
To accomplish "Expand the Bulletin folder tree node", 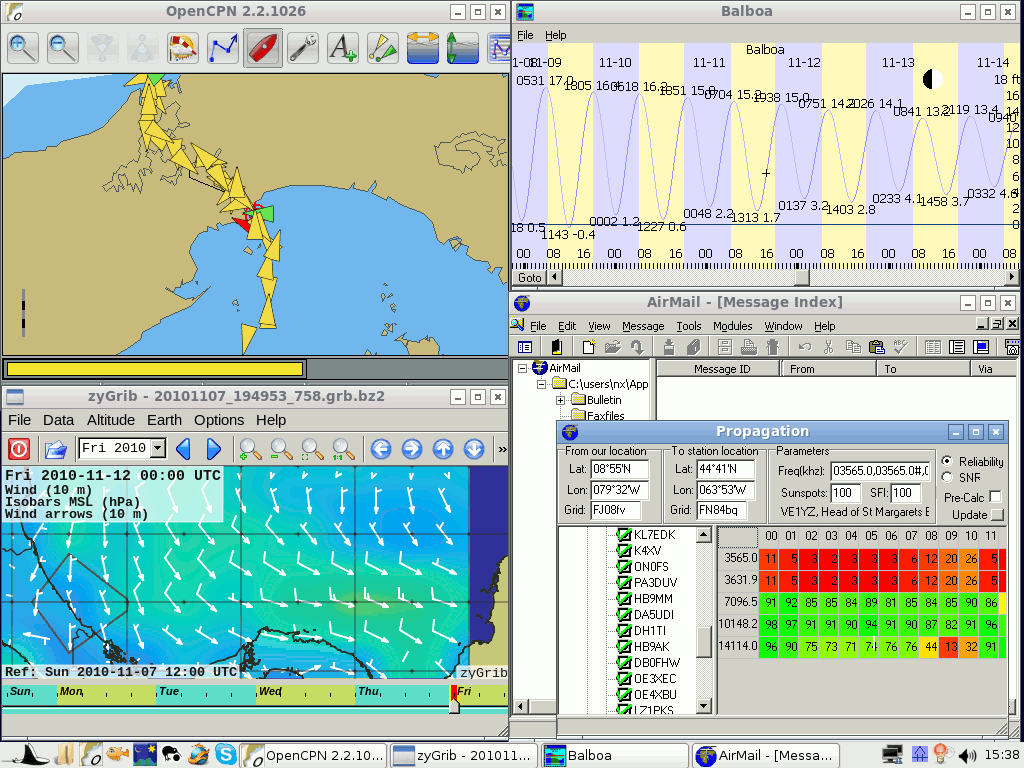I will click(561, 400).
